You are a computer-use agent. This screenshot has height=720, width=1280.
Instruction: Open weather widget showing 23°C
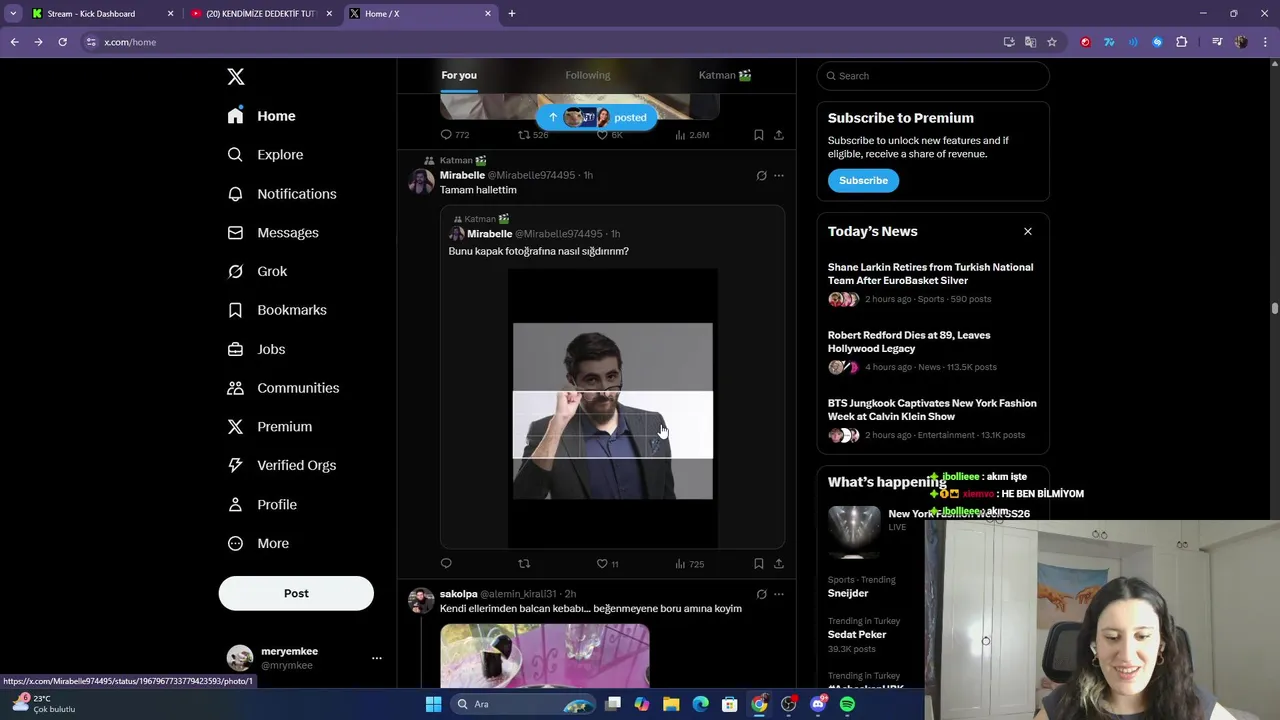coord(44,703)
